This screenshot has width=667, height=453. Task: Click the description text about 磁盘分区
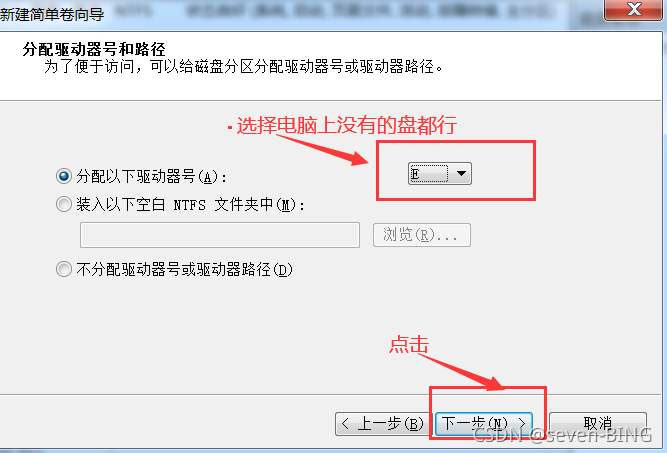click(244, 67)
